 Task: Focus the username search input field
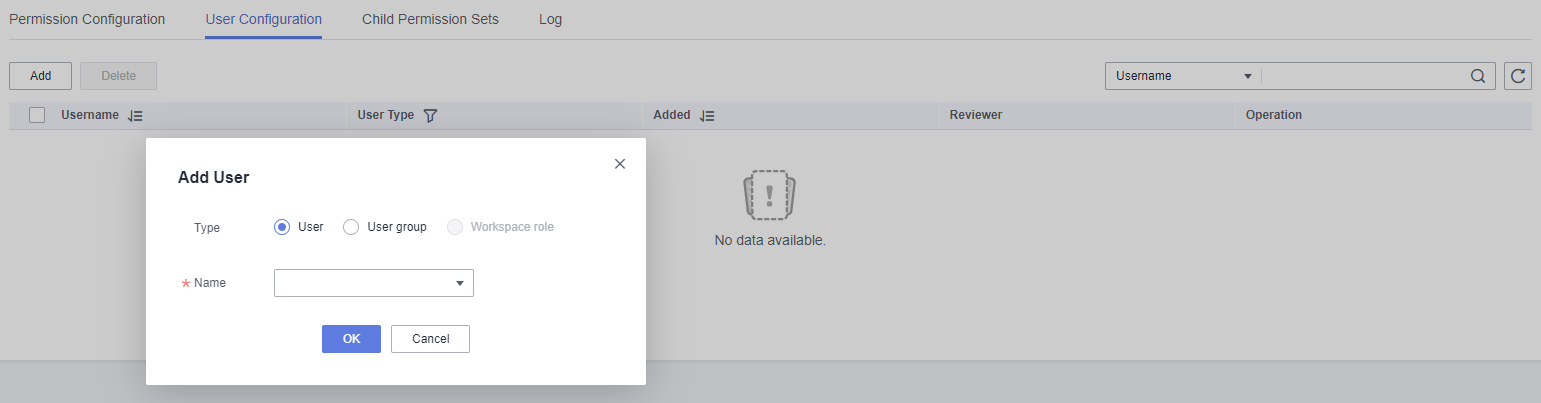click(x=1365, y=76)
